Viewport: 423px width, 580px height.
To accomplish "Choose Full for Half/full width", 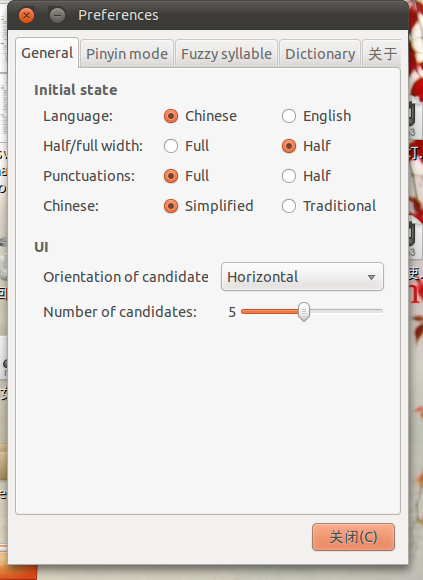I will (x=171, y=146).
